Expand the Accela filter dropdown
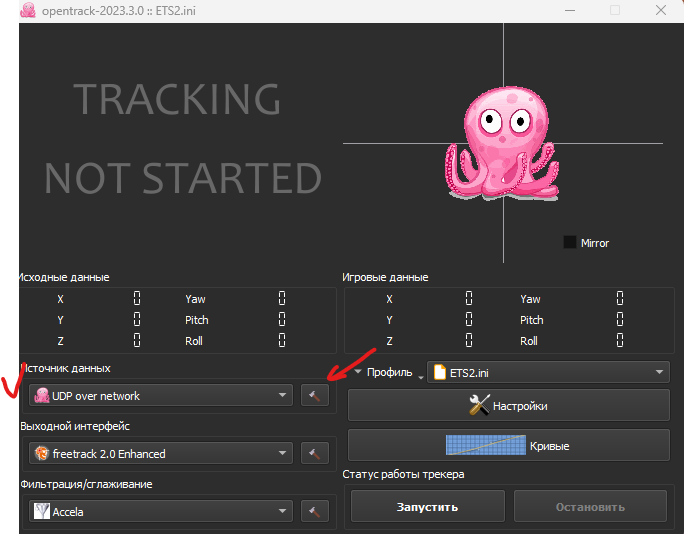This screenshot has width=684, height=534. click(x=161, y=511)
